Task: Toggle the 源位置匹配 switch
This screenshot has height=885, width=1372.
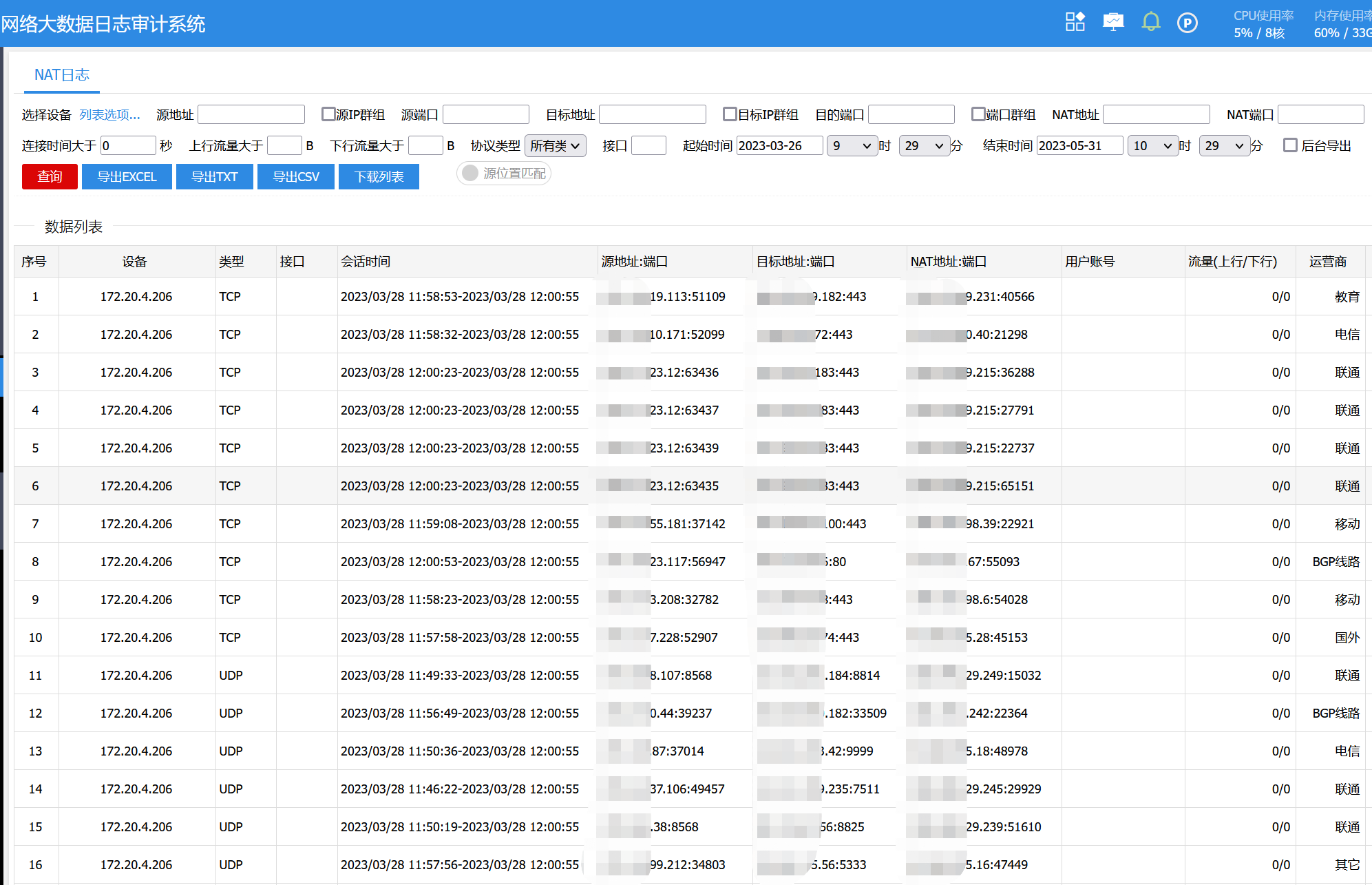Action: coord(503,173)
